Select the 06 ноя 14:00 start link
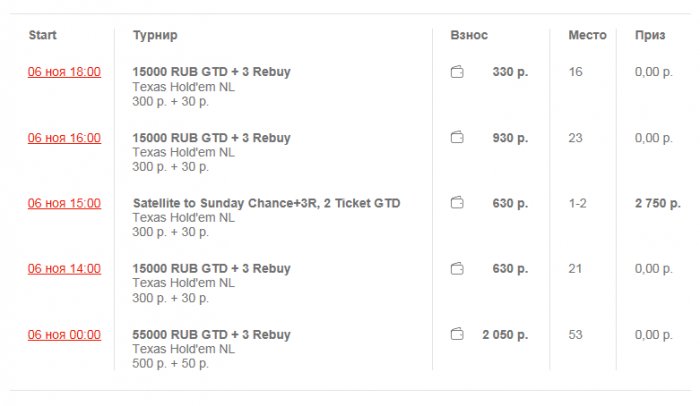The height and width of the screenshot is (406, 700). click(64, 269)
